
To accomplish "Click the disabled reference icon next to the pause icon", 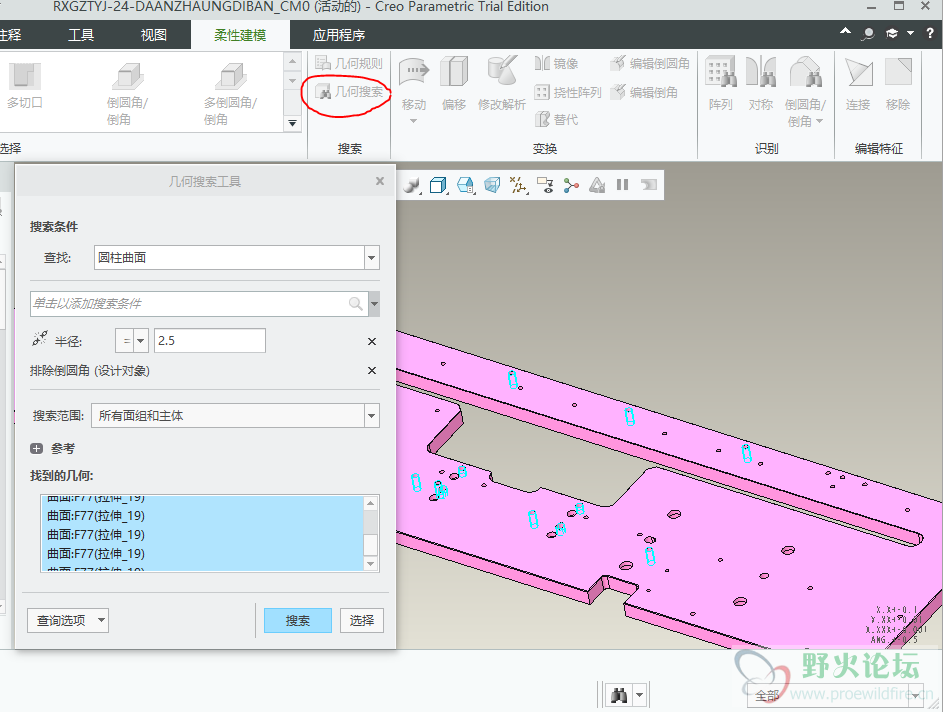I will 648,185.
